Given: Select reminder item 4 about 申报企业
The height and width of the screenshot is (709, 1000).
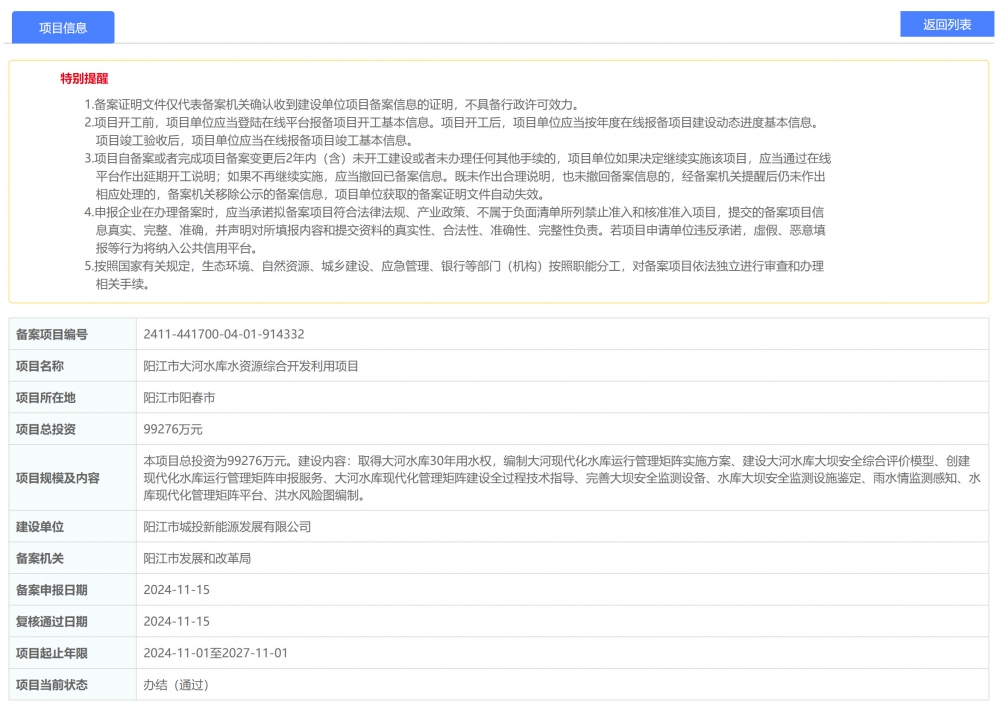Looking at the screenshot, I should (x=455, y=230).
